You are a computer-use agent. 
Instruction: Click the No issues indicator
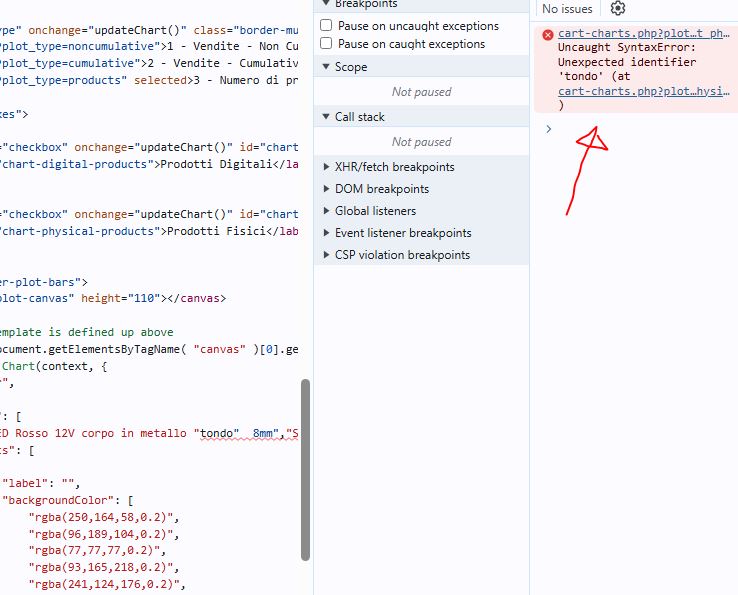[567, 9]
